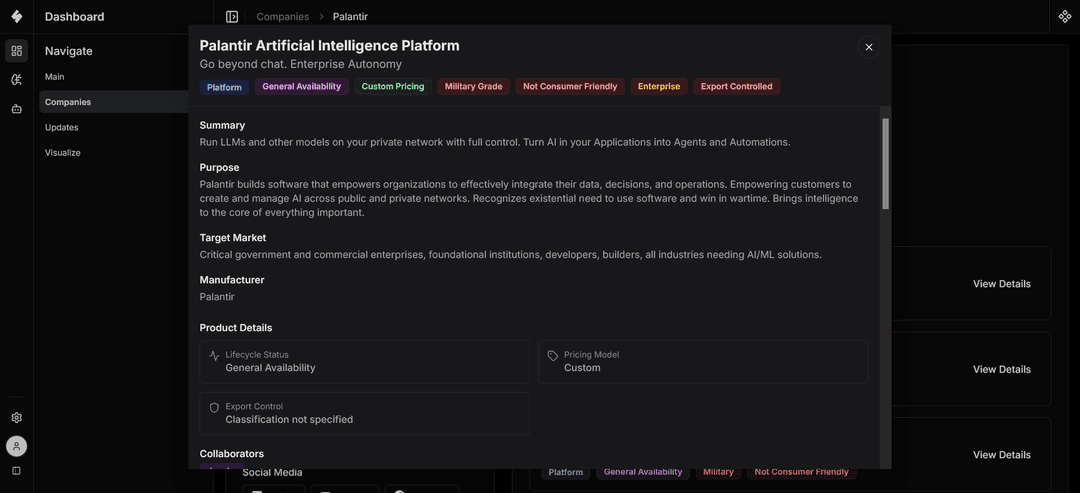Click the Summary heading
Viewport: 1080px width, 493px height.
[x=222, y=125]
